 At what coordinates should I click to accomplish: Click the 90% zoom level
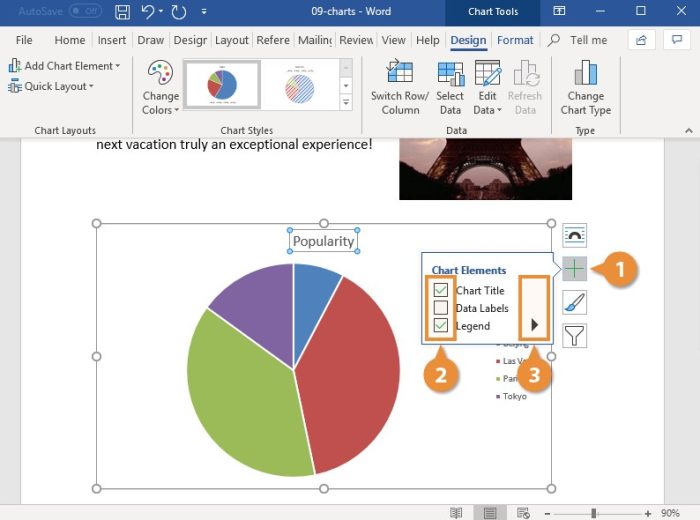670,513
